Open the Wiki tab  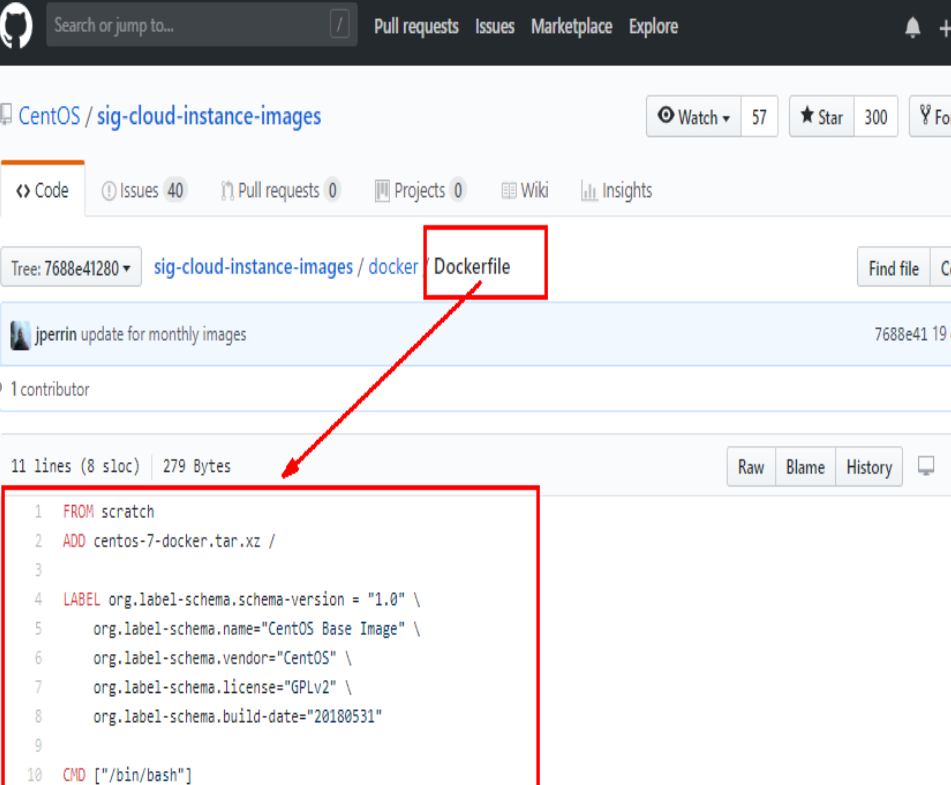(525, 190)
